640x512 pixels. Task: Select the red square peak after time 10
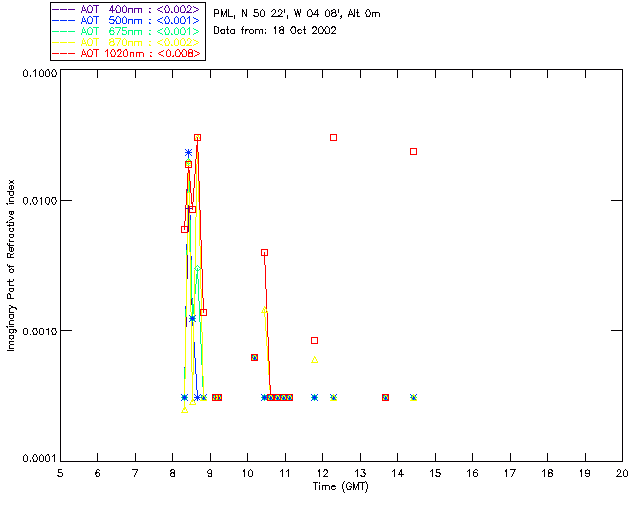pyautogui.click(x=264, y=253)
